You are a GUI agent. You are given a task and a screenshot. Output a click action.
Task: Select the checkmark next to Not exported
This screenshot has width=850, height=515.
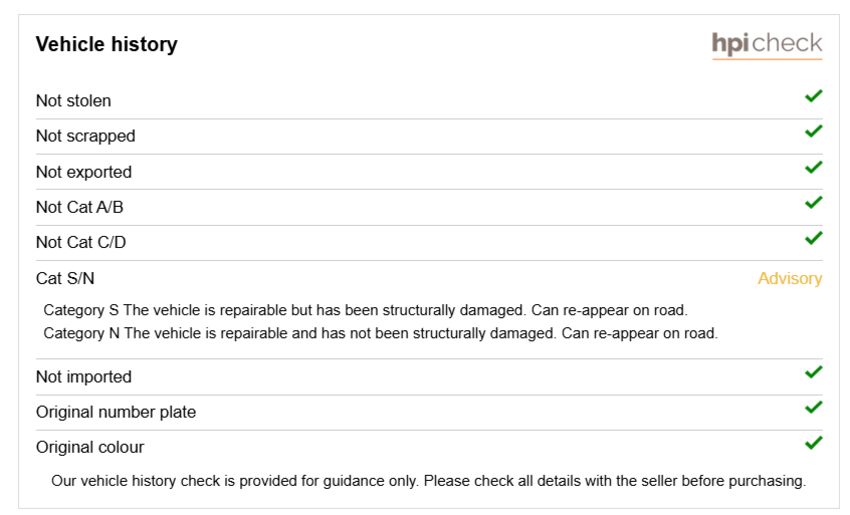pyautogui.click(x=813, y=167)
